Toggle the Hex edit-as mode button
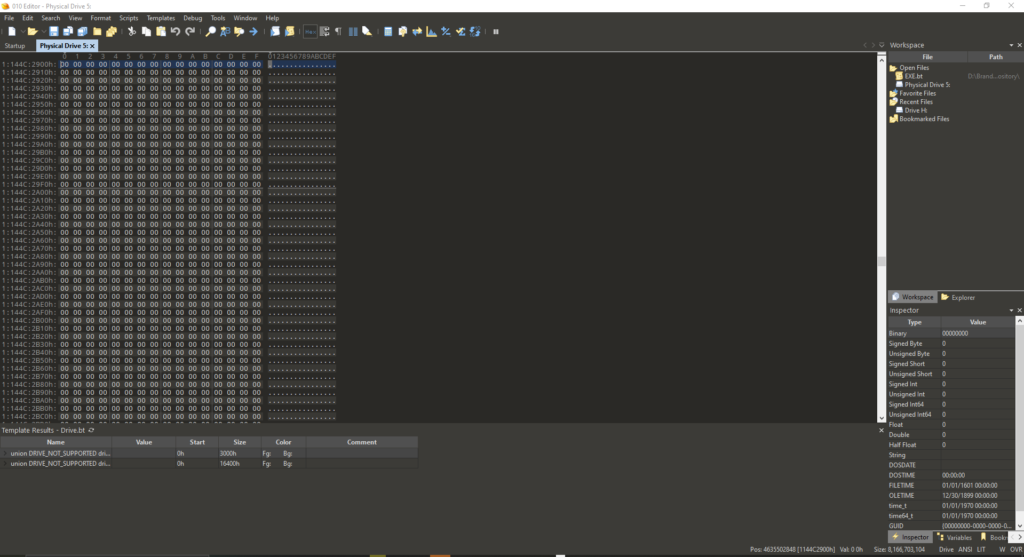 tap(310, 32)
